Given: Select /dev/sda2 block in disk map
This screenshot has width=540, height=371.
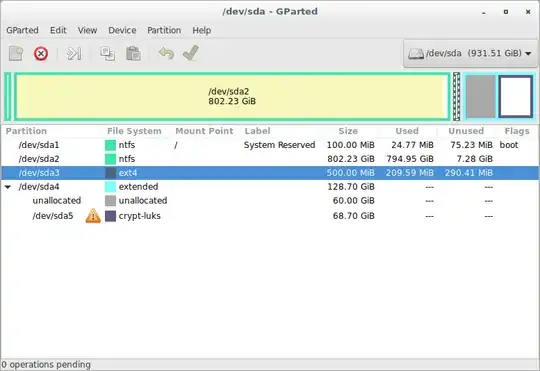Looking at the screenshot, I should tap(232, 96).
